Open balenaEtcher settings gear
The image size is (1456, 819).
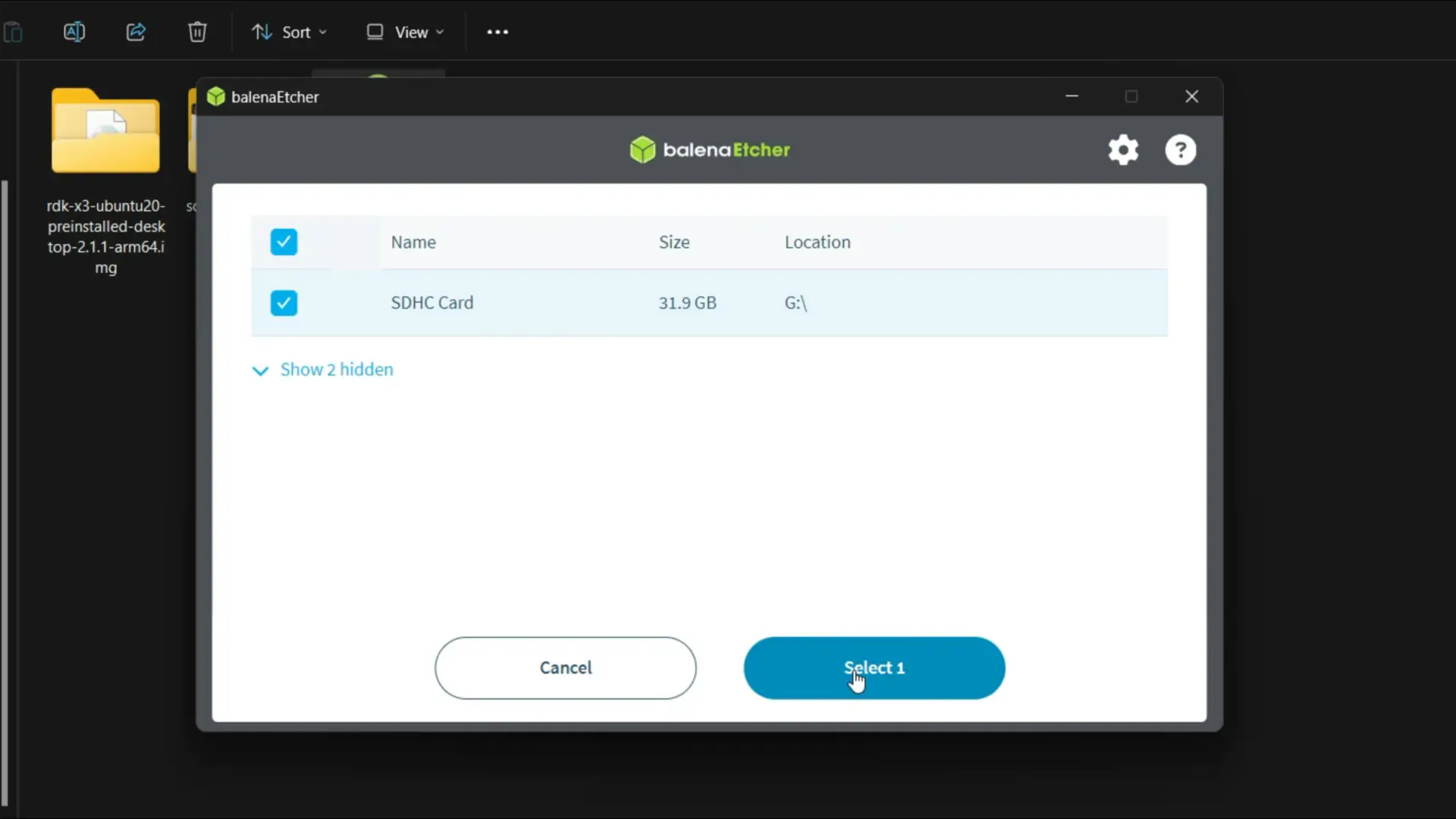(x=1123, y=150)
